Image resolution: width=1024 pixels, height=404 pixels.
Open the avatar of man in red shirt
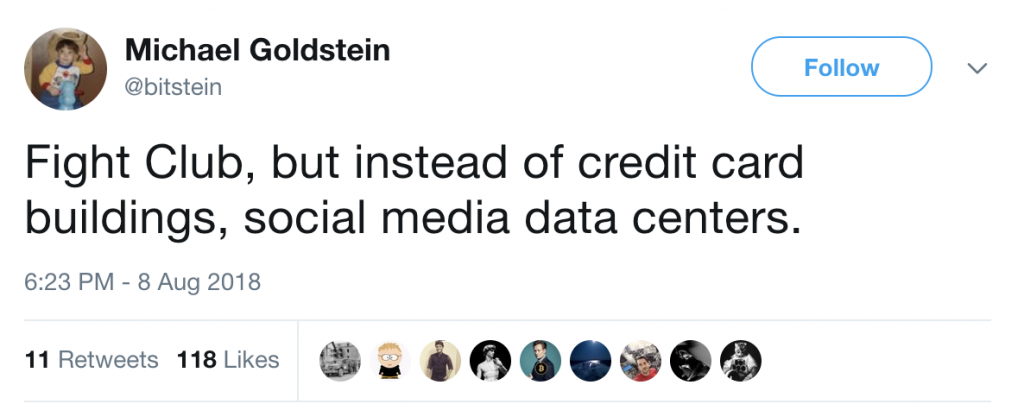coord(640,360)
